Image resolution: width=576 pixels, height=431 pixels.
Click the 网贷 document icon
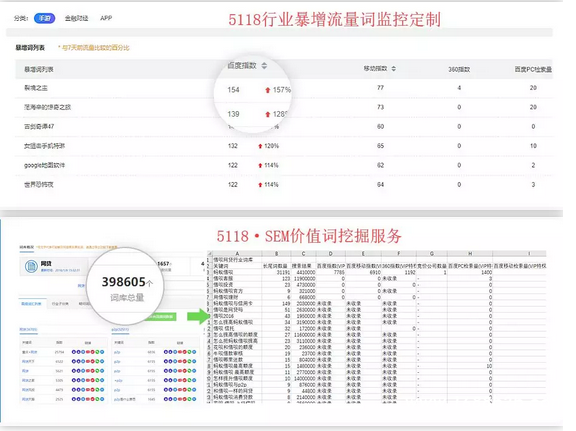pos(31,266)
